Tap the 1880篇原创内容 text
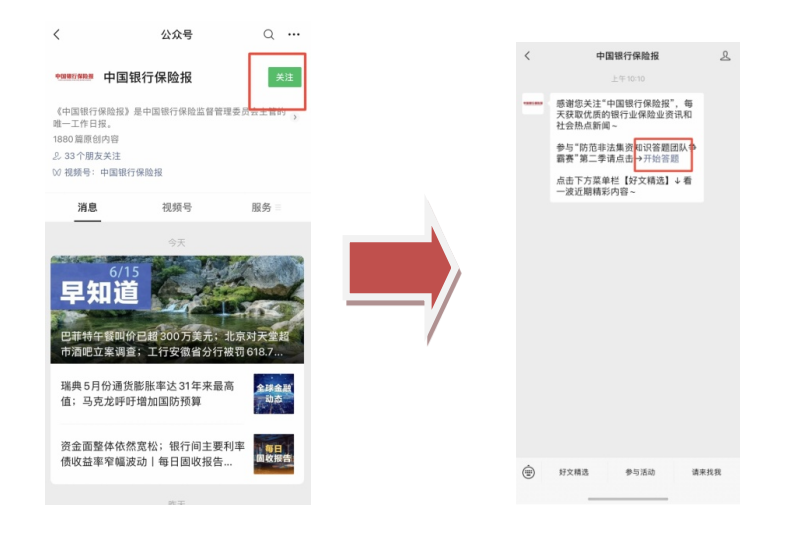Screen dimensions: 790x538 pyautogui.click(x=86, y=139)
